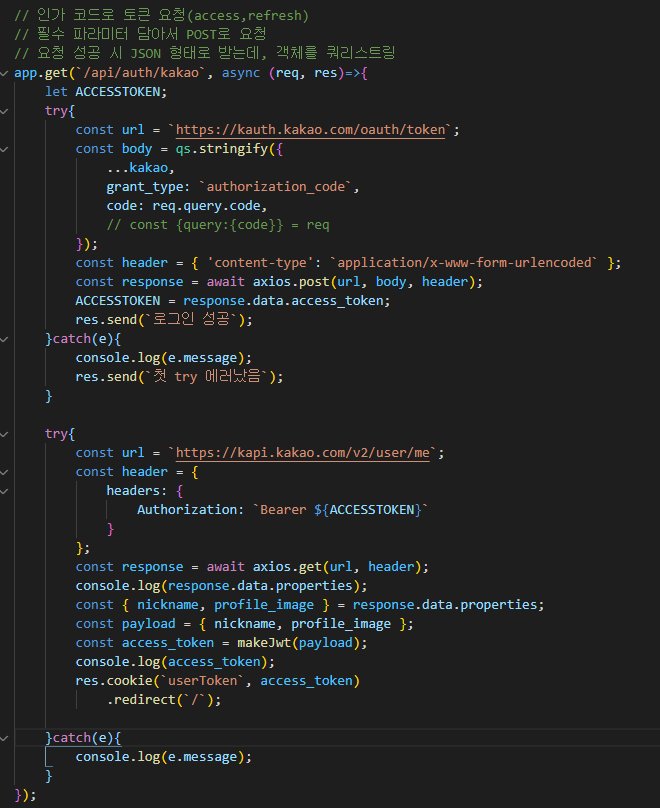Click 'qs.stringify' call
Screen dimensions: 660x808
[222, 149]
